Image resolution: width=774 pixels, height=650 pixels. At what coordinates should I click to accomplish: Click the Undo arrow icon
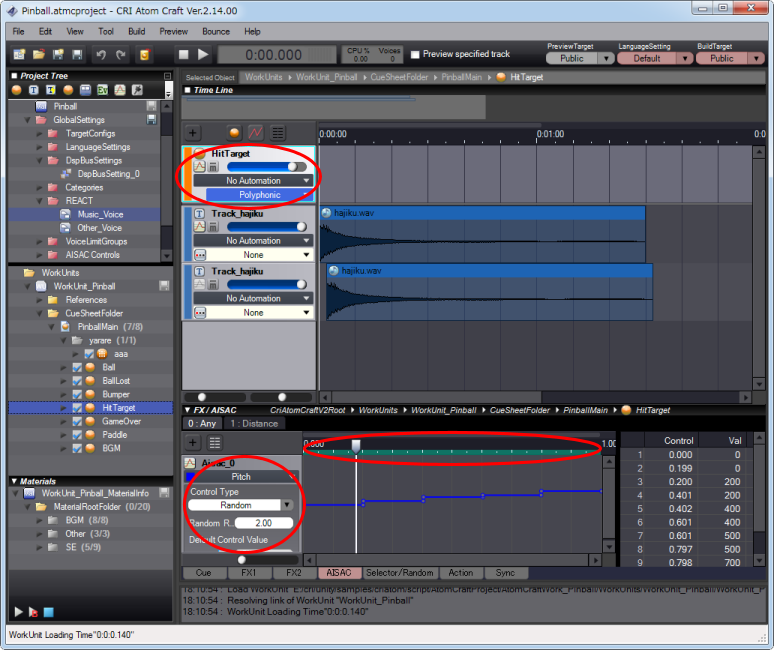(x=100, y=55)
